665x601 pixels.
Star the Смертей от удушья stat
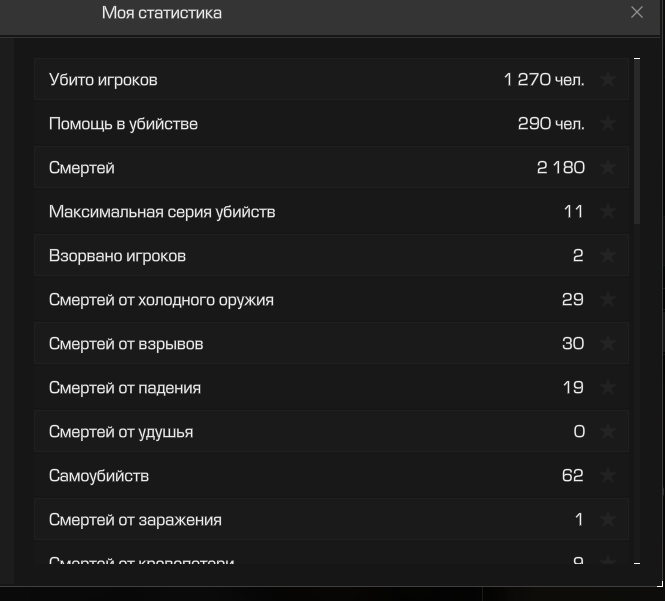click(608, 431)
